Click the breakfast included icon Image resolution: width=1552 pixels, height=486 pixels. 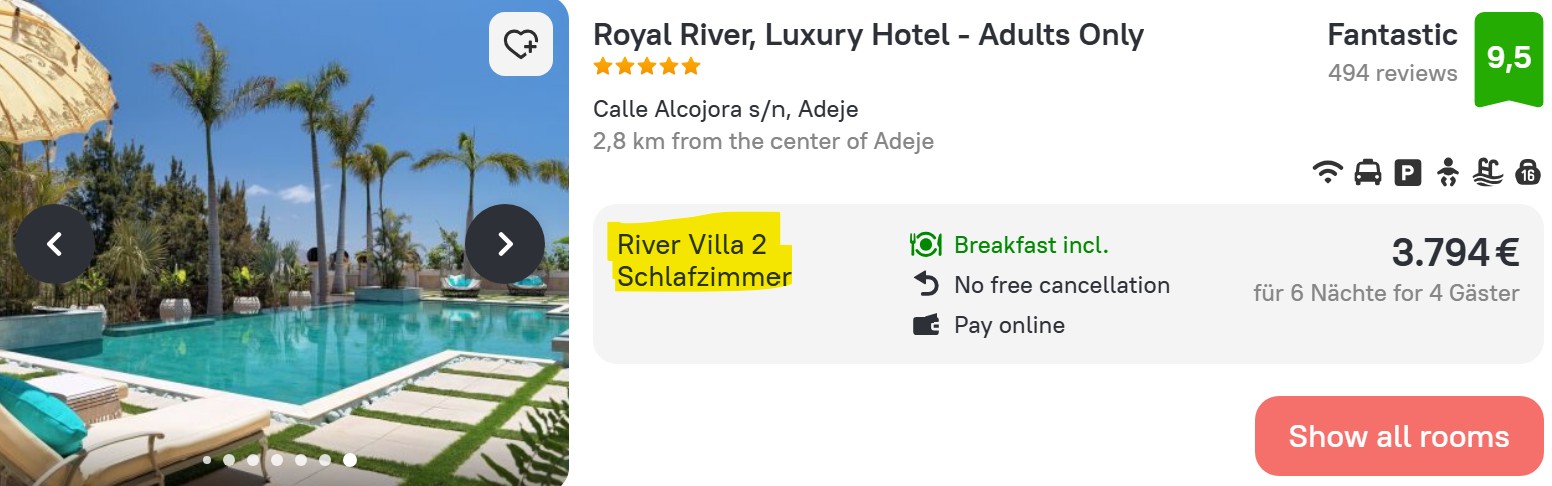926,245
